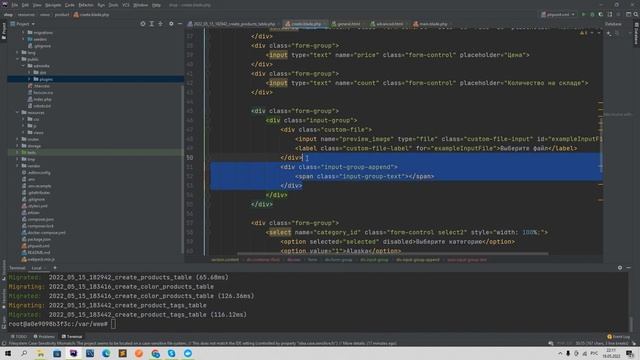Open PhpStorm icon in the taskbar
Screen dimensions: 640x360
[73, 353]
